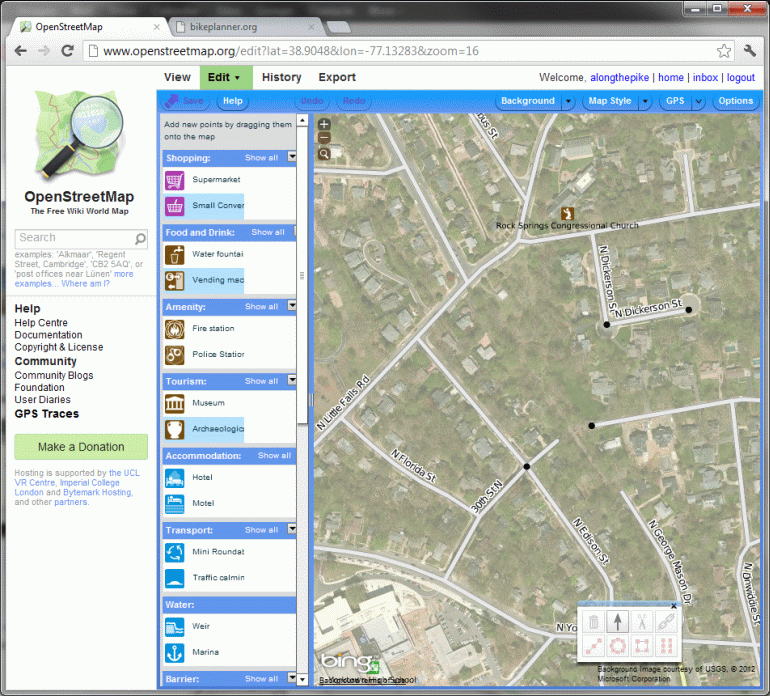Open the inbox link

(x=705, y=78)
